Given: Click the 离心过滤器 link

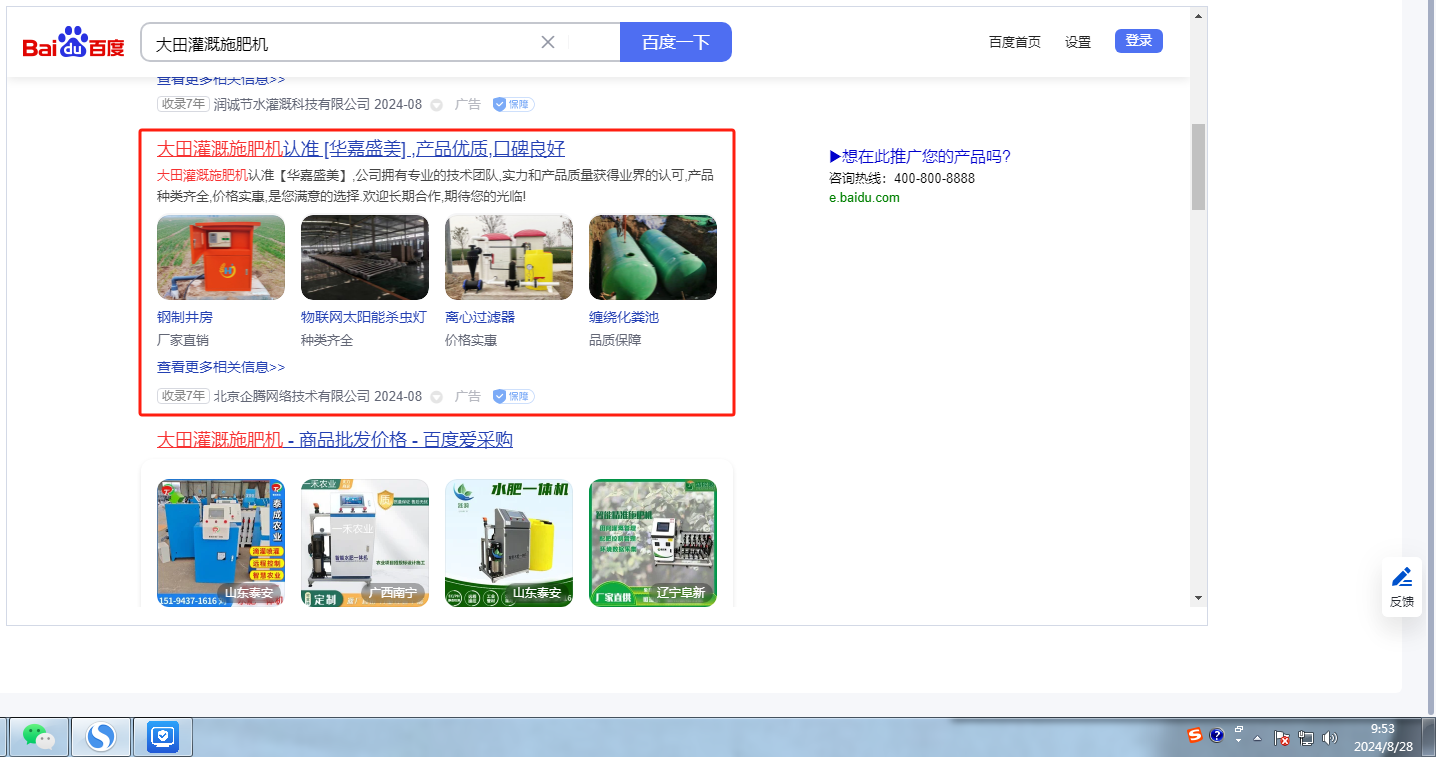Looking at the screenshot, I should [480, 317].
